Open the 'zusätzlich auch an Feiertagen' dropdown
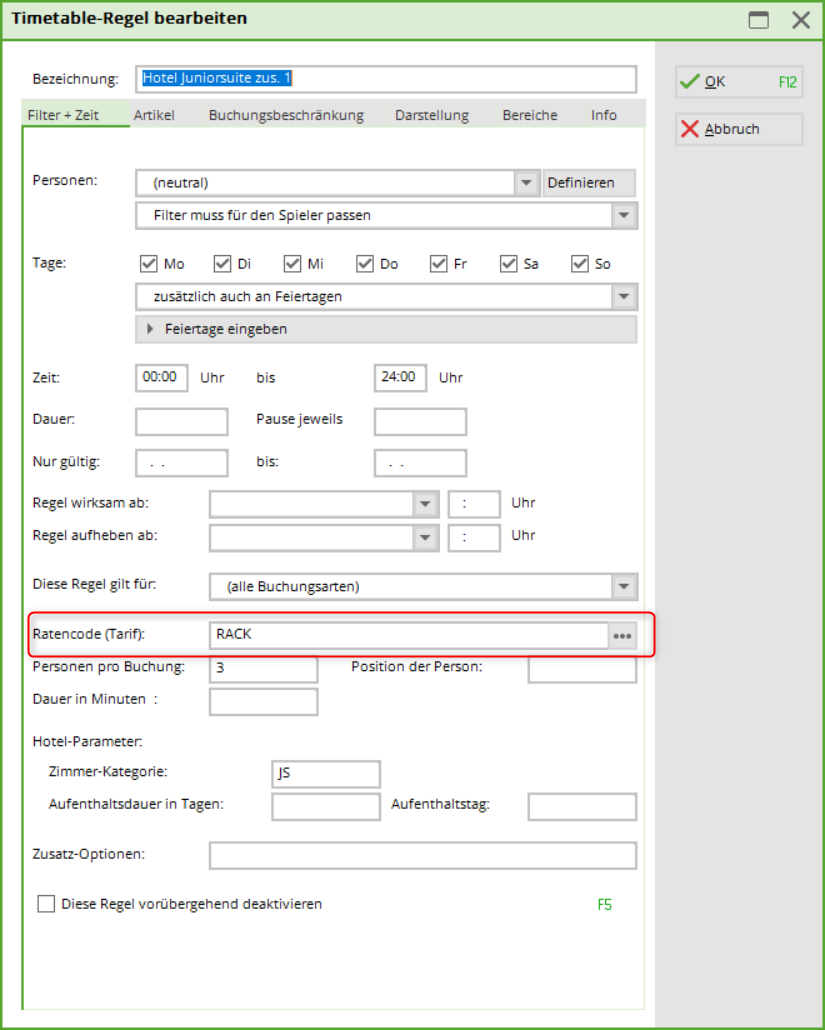 [x=624, y=297]
